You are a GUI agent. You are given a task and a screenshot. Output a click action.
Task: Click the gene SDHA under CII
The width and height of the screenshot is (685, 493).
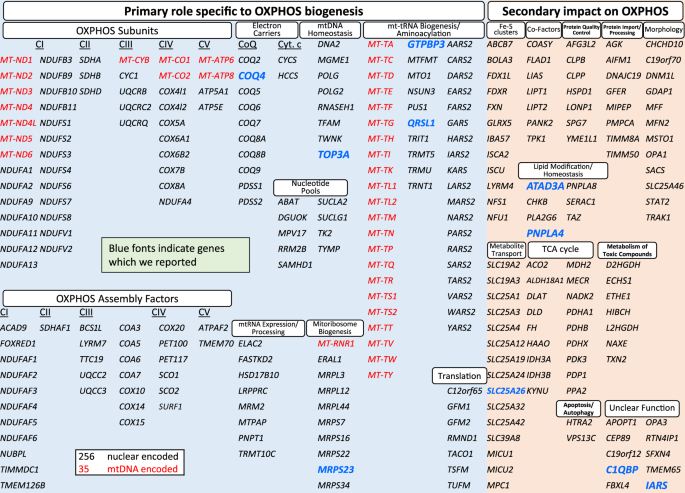point(90,60)
